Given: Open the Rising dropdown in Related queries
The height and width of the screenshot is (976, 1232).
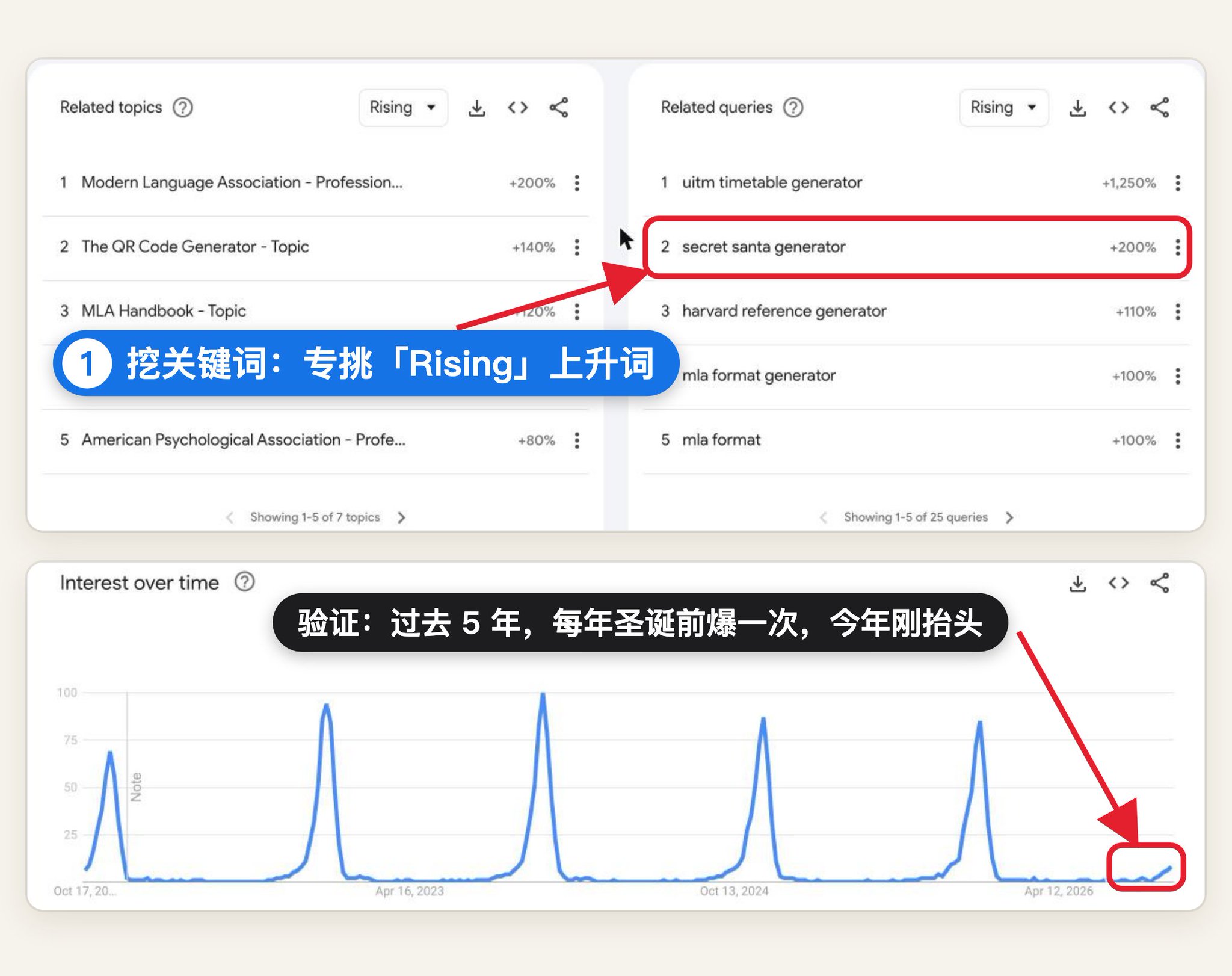Looking at the screenshot, I should [x=1004, y=108].
